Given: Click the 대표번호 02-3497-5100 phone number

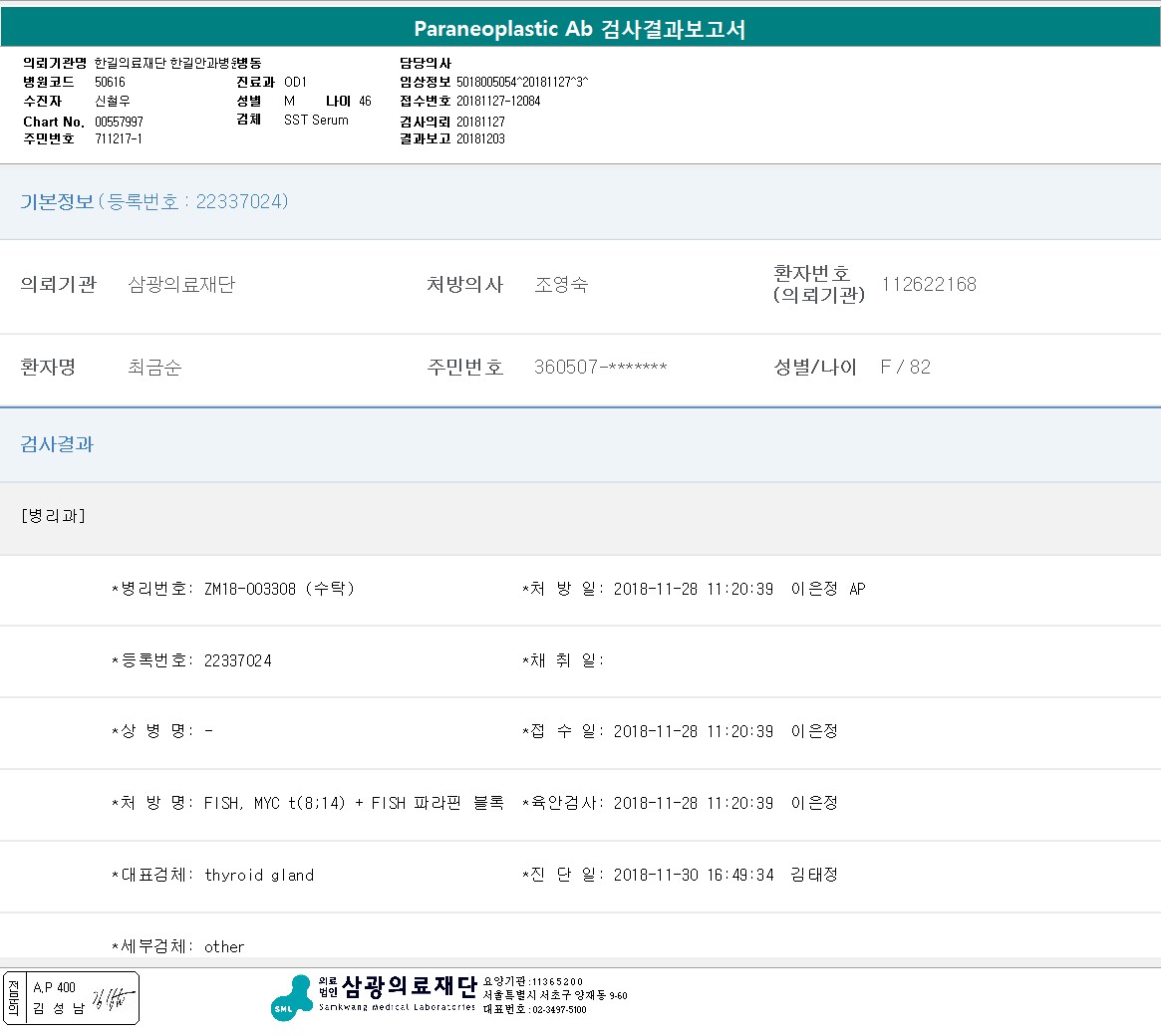Looking at the screenshot, I should tap(557, 1010).
